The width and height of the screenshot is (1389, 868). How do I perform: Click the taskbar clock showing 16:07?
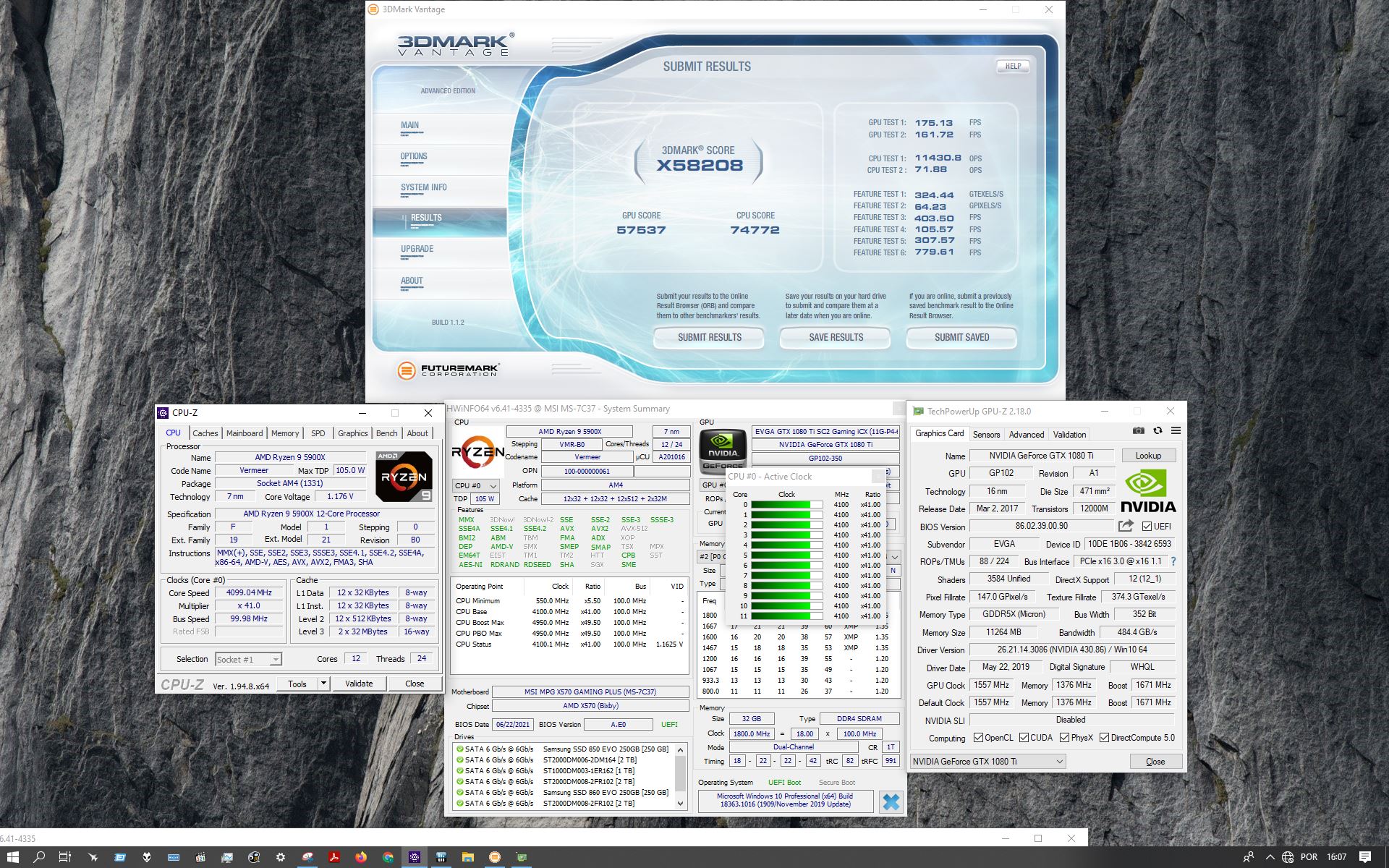pyautogui.click(x=1336, y=857)
